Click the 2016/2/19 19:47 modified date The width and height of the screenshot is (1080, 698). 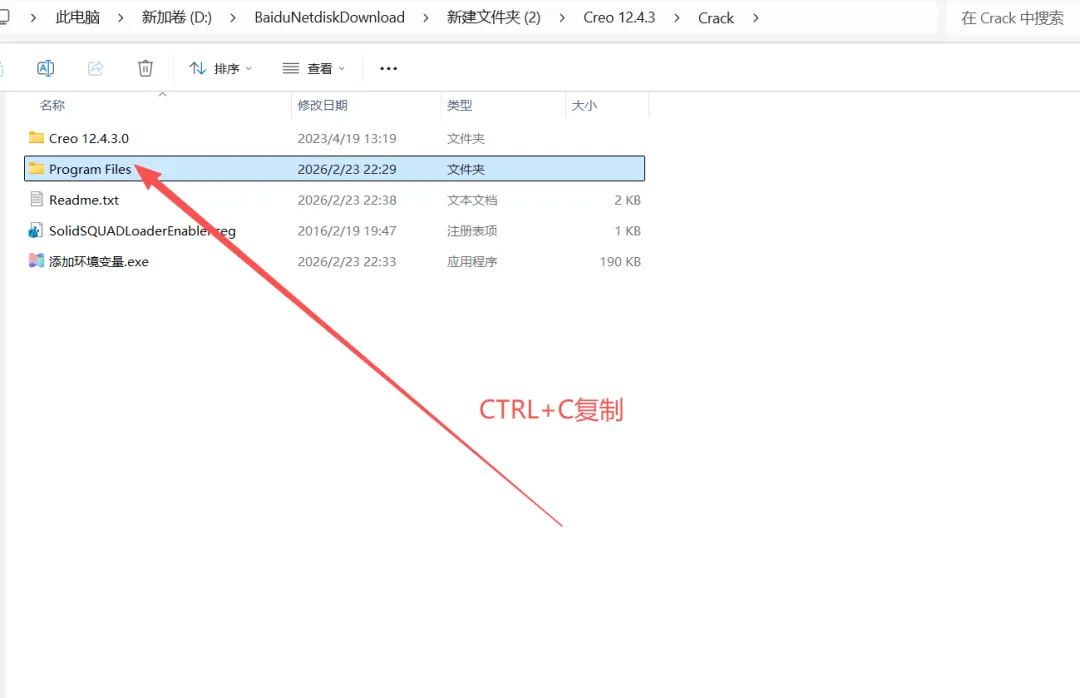[x=347, y=231]
